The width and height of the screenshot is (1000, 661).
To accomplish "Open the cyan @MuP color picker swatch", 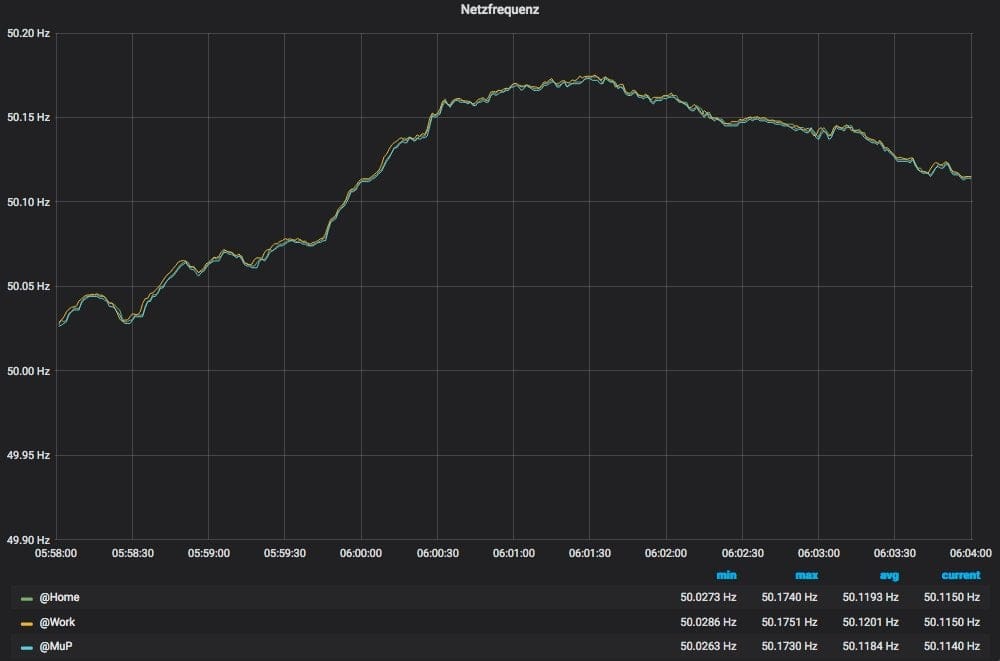I will point(27,646).
